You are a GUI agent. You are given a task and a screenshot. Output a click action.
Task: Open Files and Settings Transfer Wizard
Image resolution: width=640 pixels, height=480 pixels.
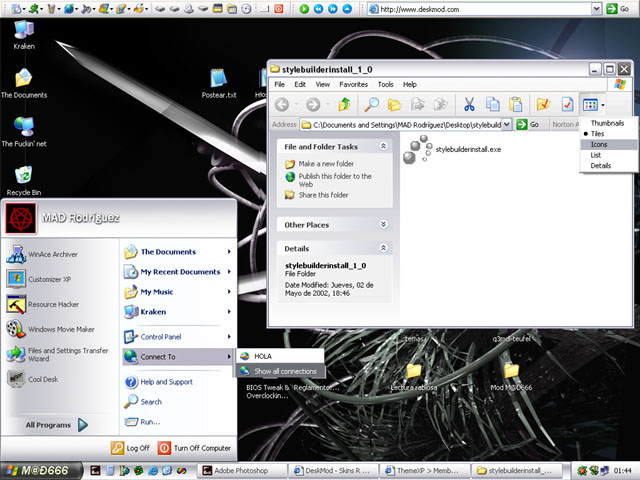point(58,354)
